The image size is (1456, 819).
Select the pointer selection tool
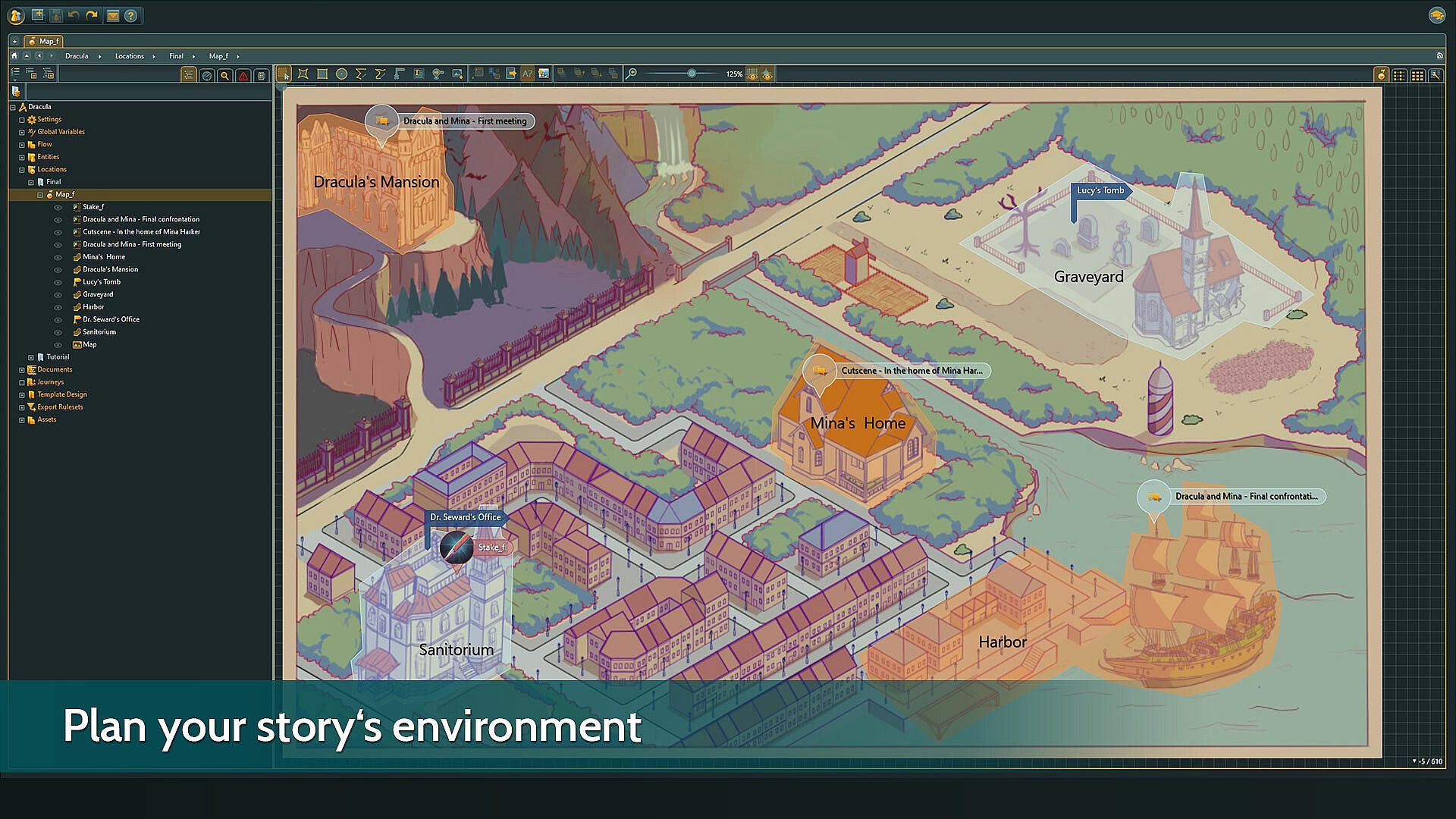(284, 74)
